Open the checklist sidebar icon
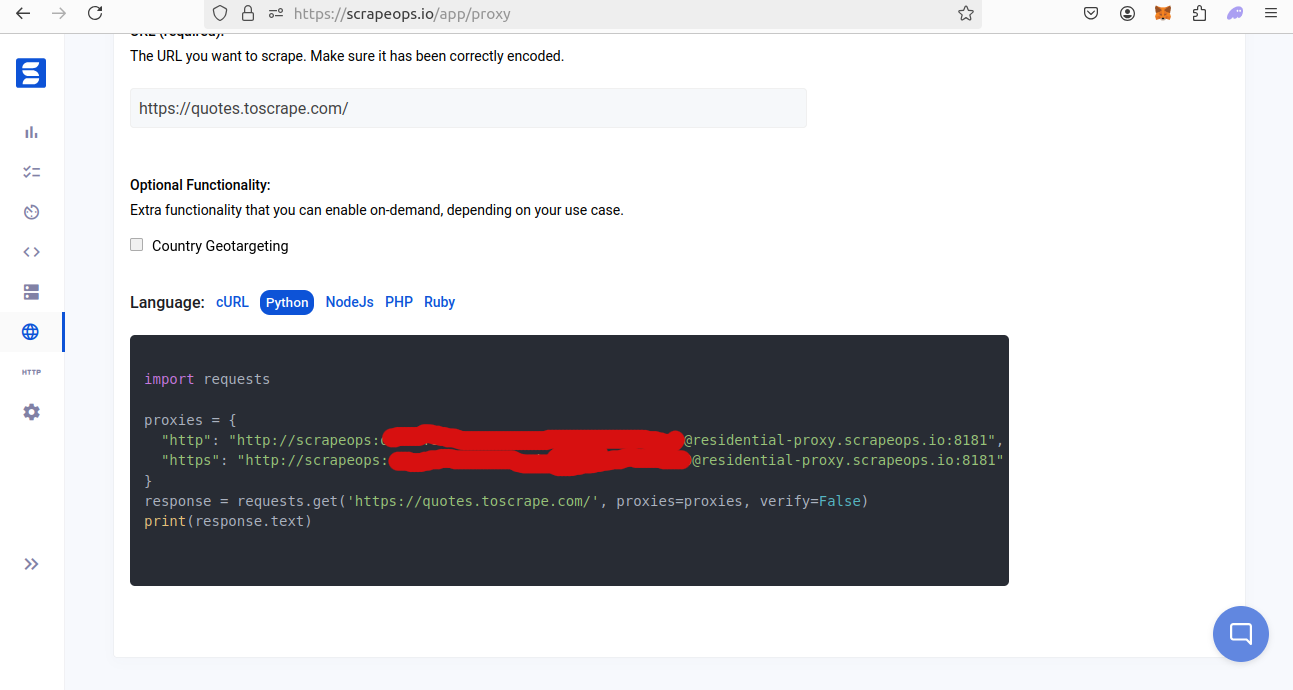 pyautogui.click(x=31, y=172)
